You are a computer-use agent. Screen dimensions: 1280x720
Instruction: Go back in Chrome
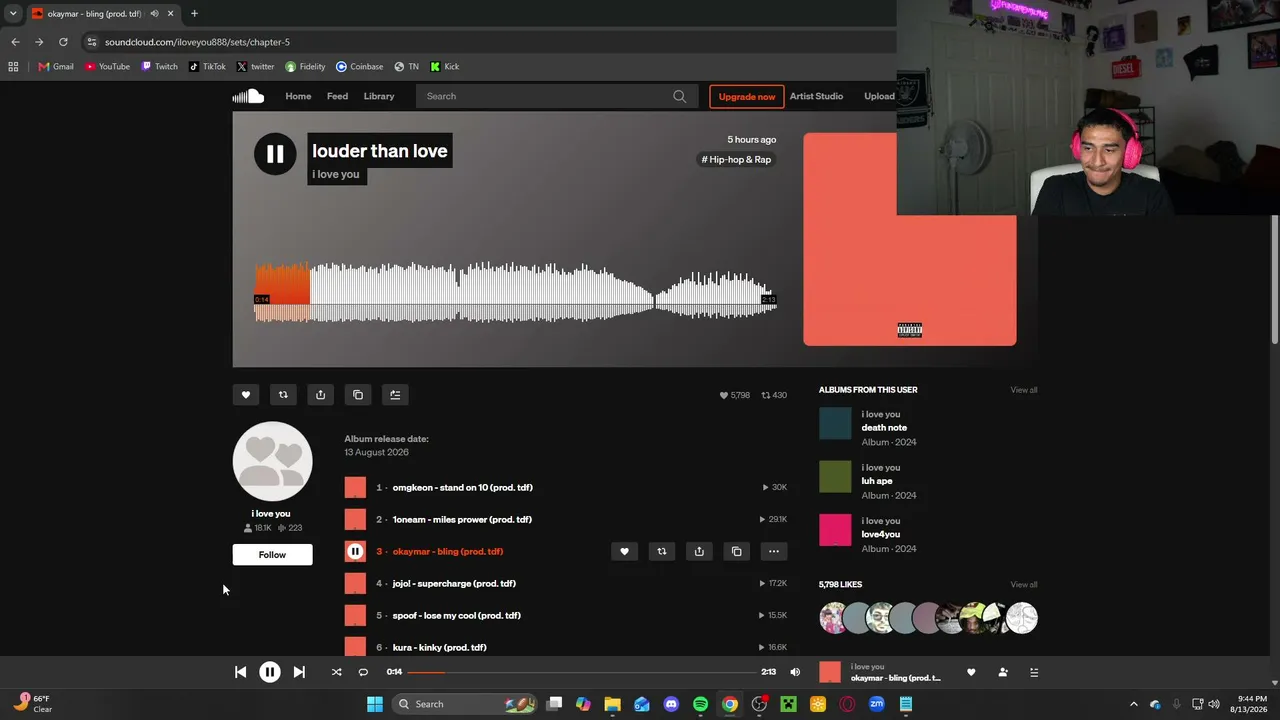(15, 42)
